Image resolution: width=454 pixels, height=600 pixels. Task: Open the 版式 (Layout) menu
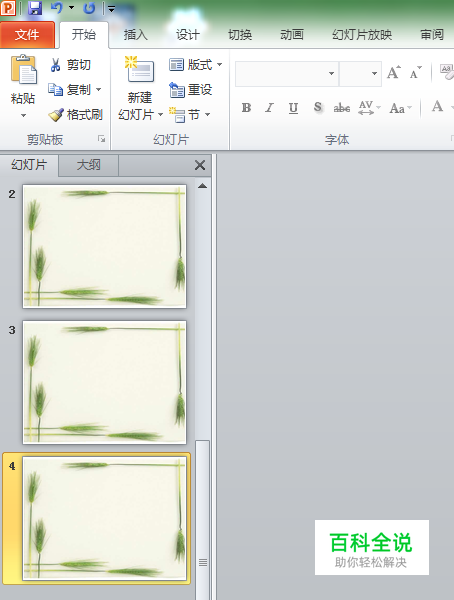[x=196, y=65]
